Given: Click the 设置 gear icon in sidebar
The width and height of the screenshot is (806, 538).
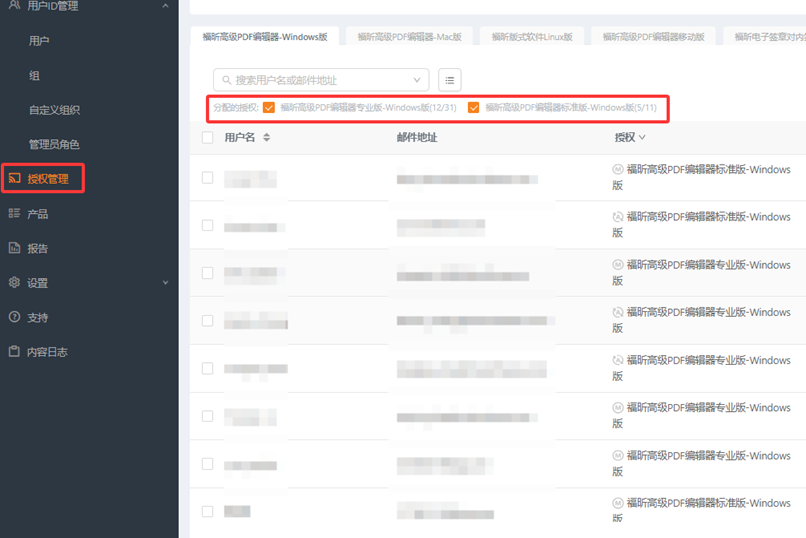Looking at the screenshot, I should 14,283.
